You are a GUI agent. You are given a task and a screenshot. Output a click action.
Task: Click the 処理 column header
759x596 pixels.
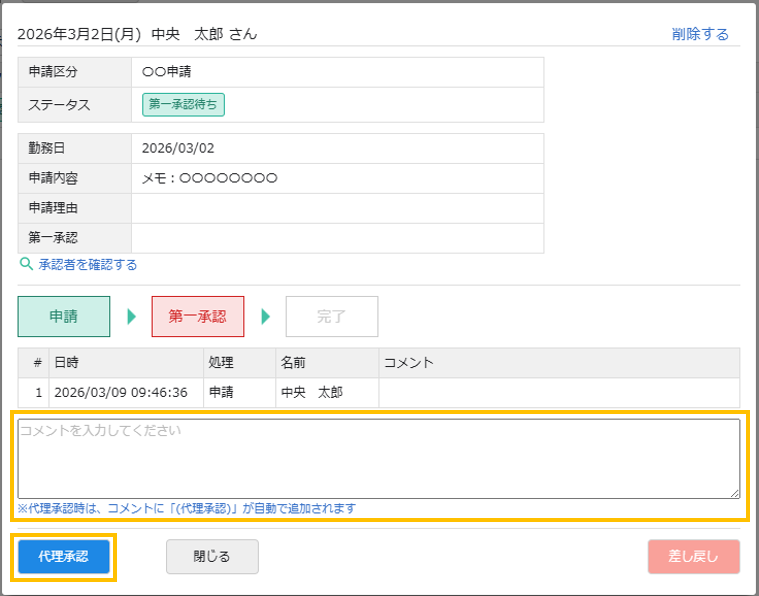pos(240,363)
